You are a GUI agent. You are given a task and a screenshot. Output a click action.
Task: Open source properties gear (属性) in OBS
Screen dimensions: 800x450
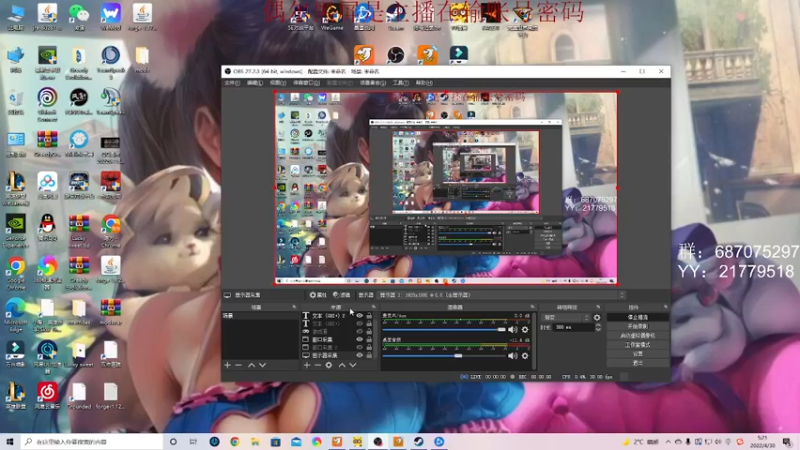point(318,295)
